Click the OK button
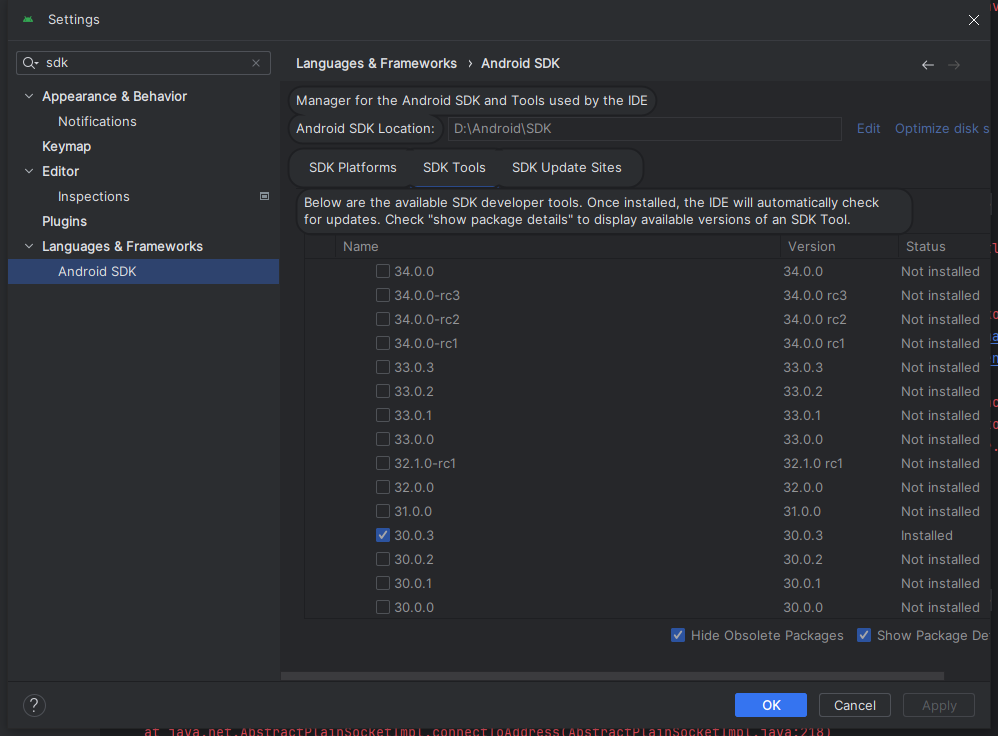998x736 pixels. click(x=770, y=705)
